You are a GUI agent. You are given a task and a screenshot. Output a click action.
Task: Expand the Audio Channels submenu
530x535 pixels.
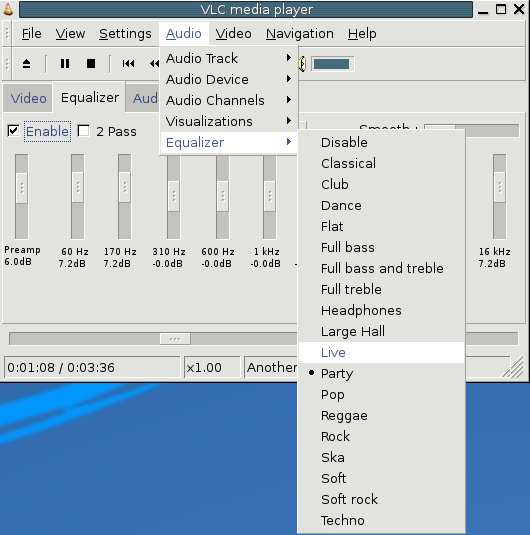pyautogui.click(x=229, y=100)
